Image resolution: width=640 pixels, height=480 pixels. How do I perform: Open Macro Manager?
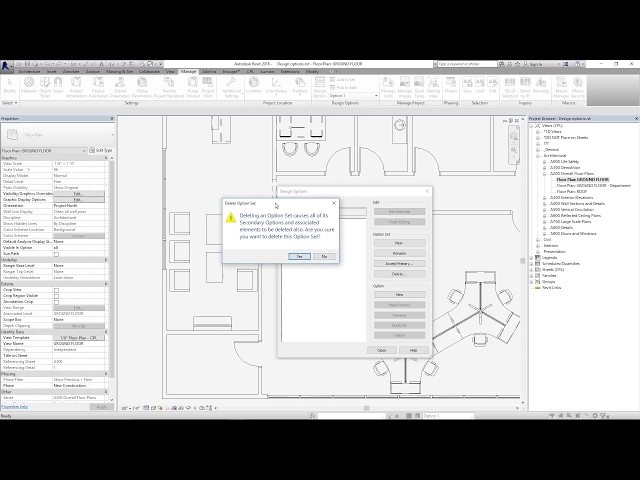pyautogui.click(x=561, y=87)
